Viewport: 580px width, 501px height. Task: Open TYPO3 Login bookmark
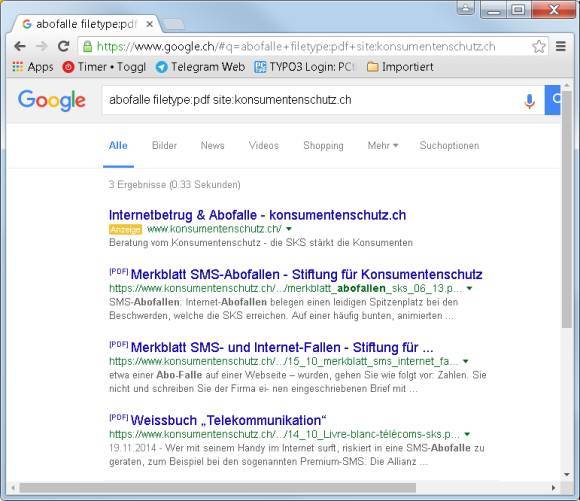coord(305,67)
